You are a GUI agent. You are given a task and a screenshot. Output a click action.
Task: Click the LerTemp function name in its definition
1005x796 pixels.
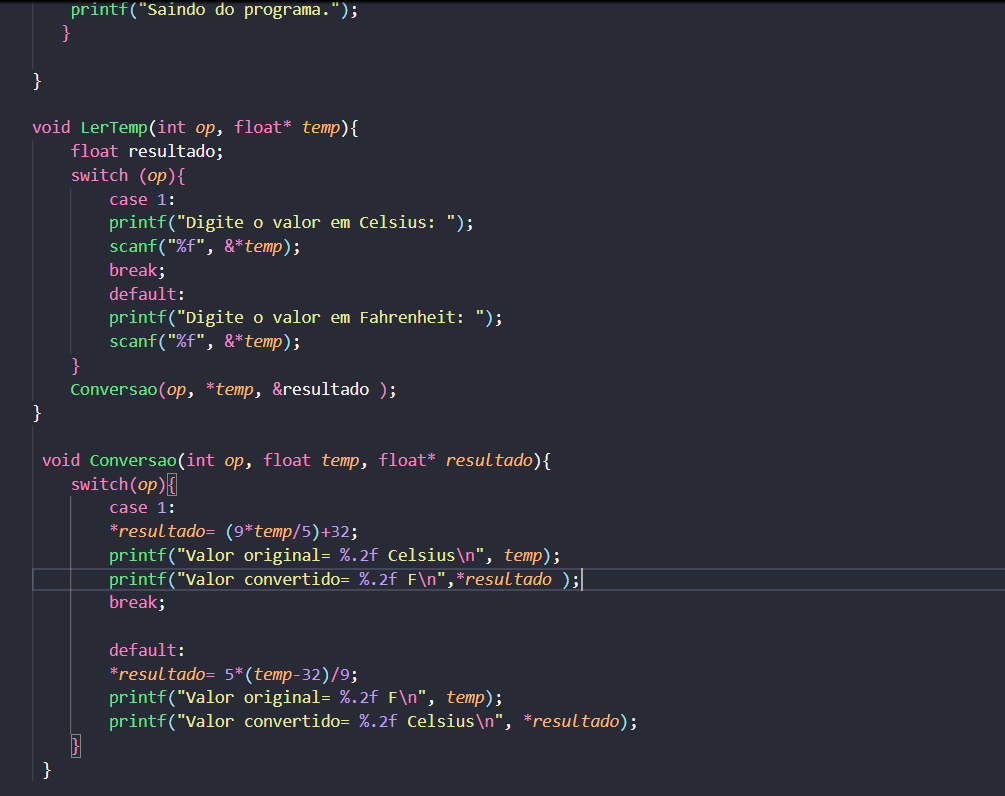[x=114, y=128]
